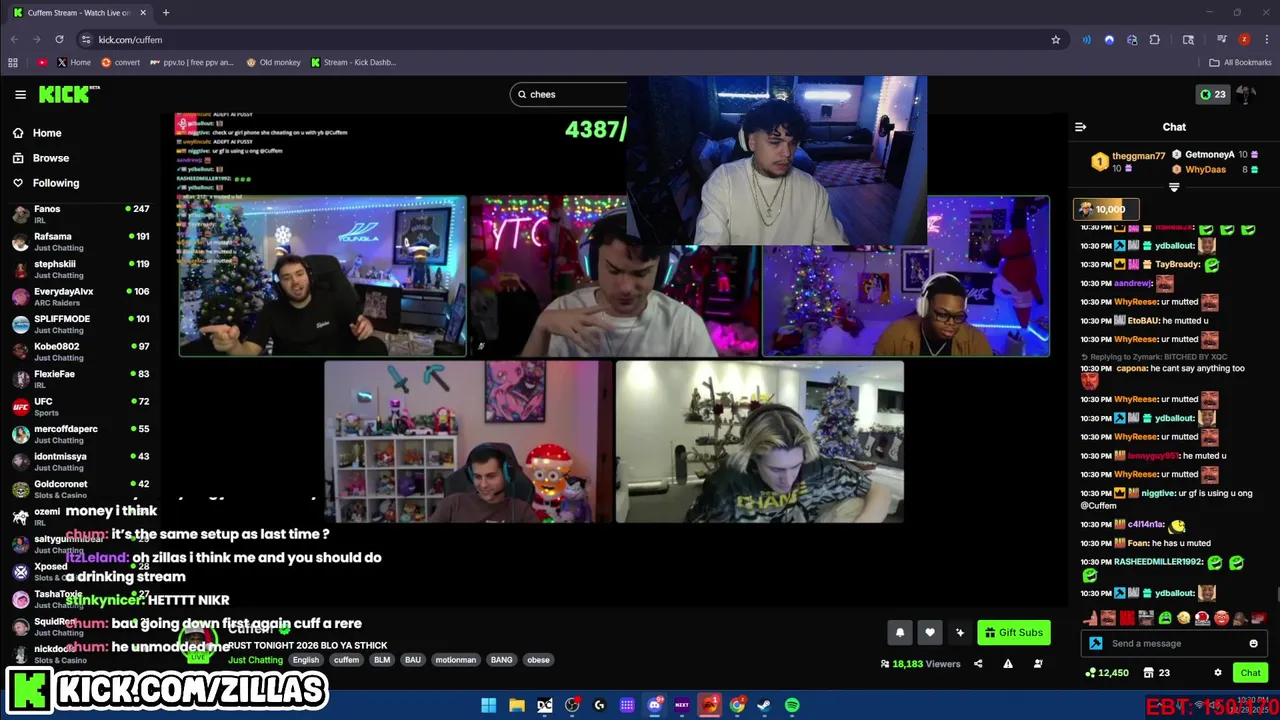
Task: Open a new browser tab
Action: [166, 12]
